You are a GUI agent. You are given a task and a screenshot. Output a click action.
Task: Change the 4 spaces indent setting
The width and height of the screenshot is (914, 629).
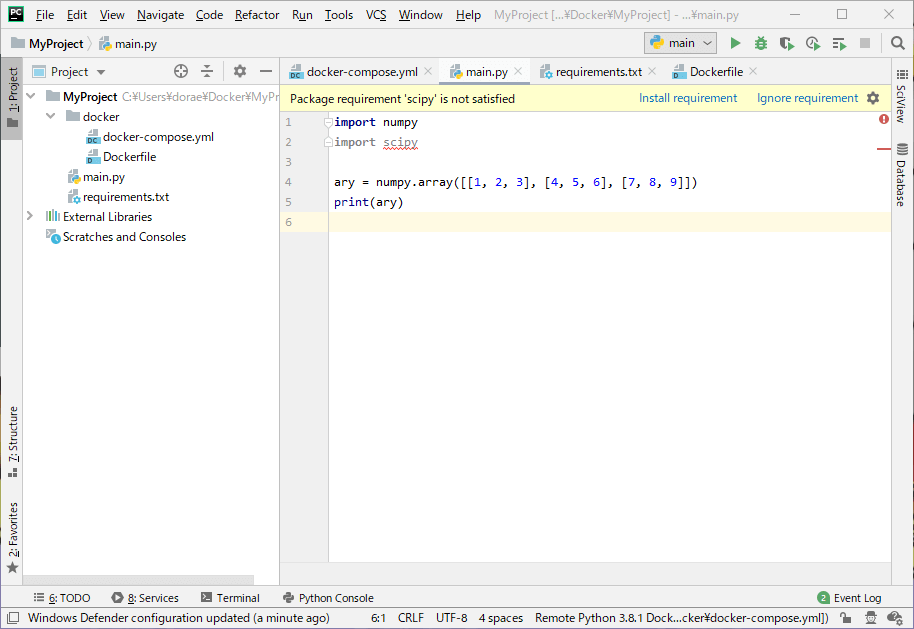pos(501,617)
